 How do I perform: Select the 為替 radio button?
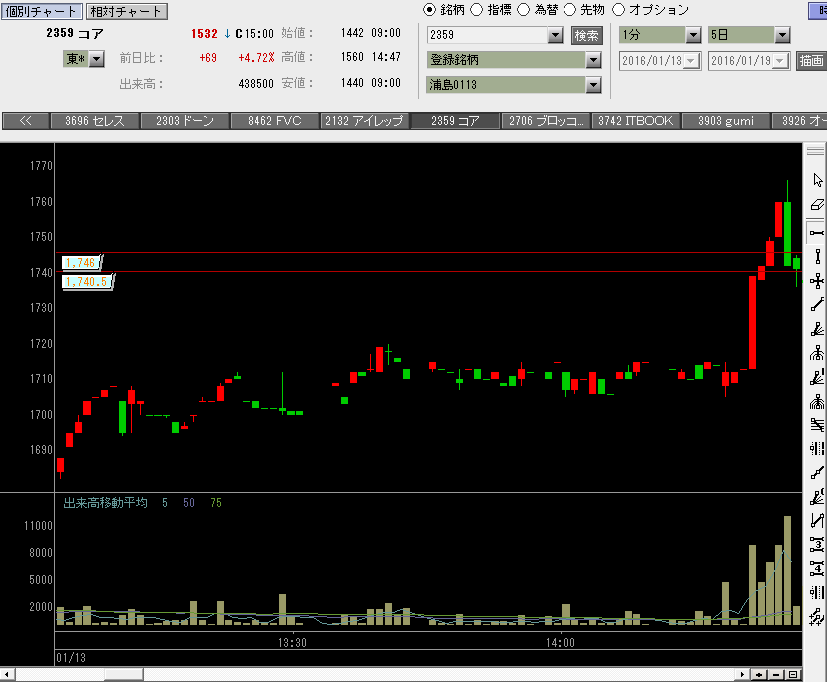click(523, 9)
